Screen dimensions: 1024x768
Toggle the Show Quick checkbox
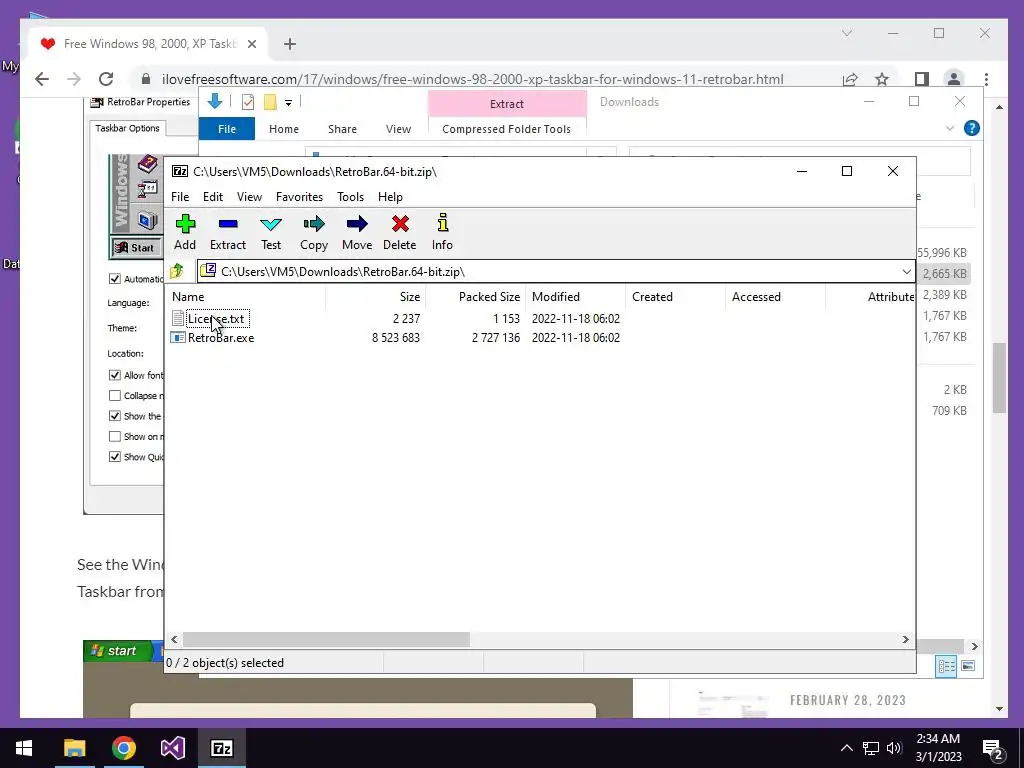(x=114, y=456)
